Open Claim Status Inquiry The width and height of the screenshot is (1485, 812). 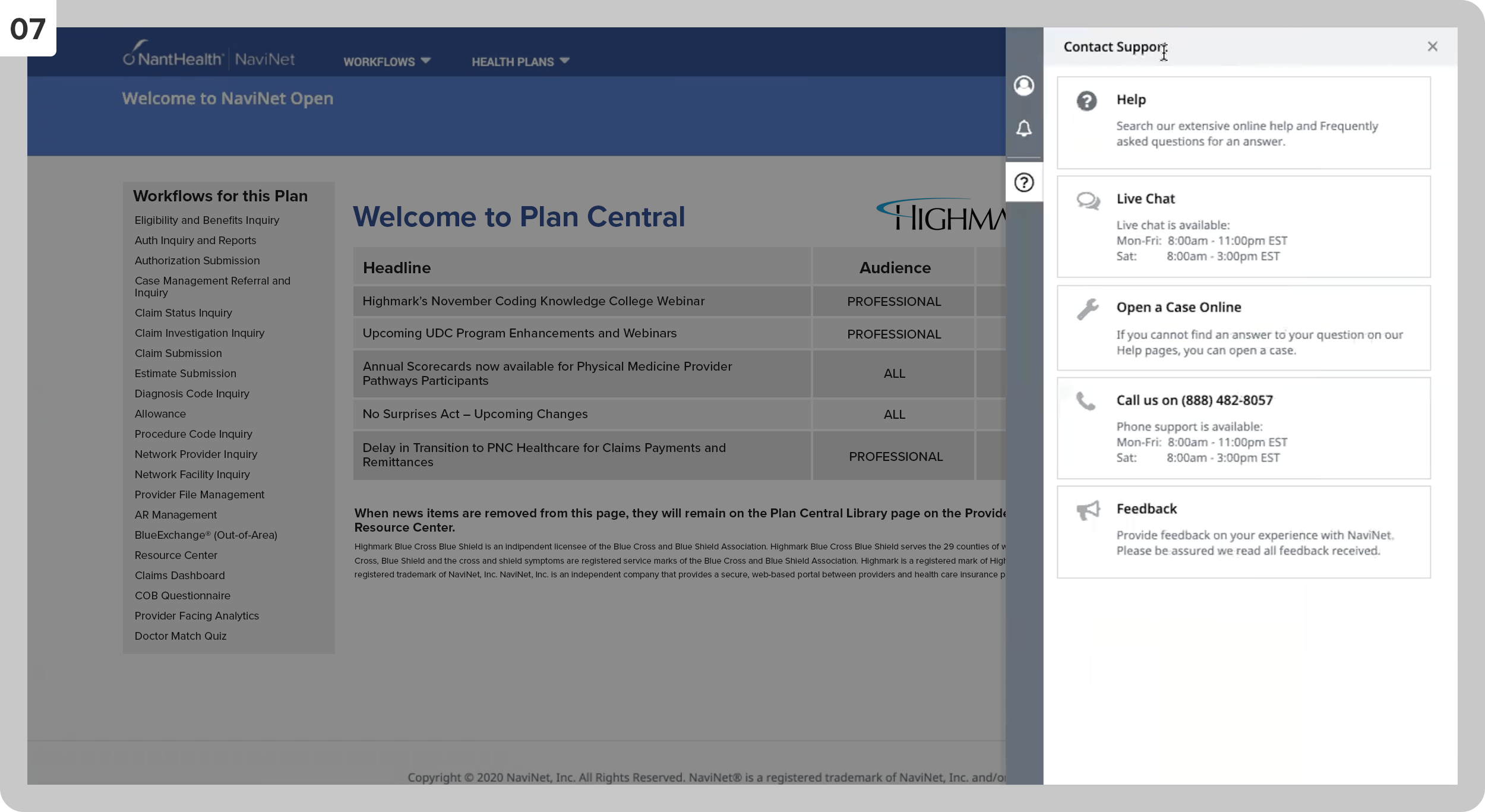coord(183,312)
